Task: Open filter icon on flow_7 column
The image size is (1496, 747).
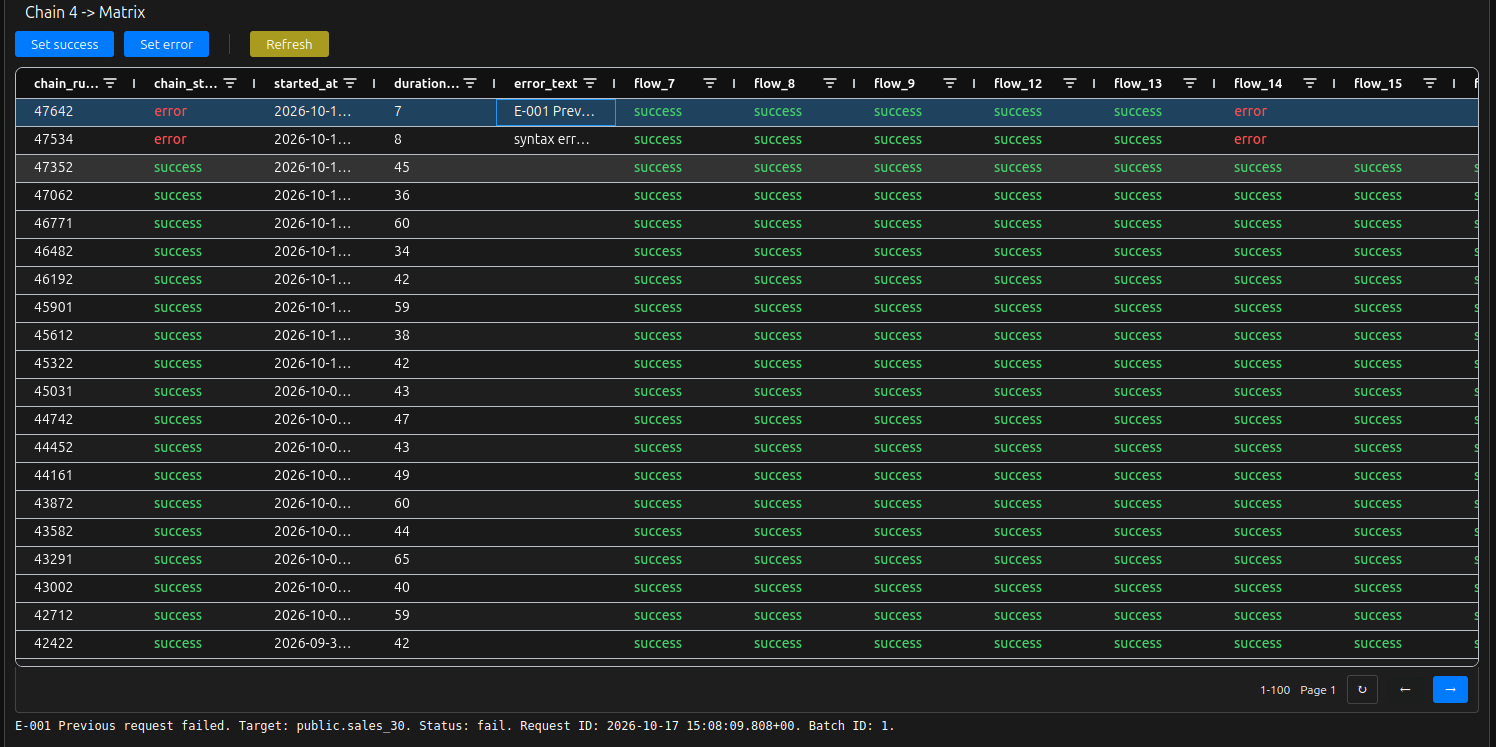Action: [710, 83]
